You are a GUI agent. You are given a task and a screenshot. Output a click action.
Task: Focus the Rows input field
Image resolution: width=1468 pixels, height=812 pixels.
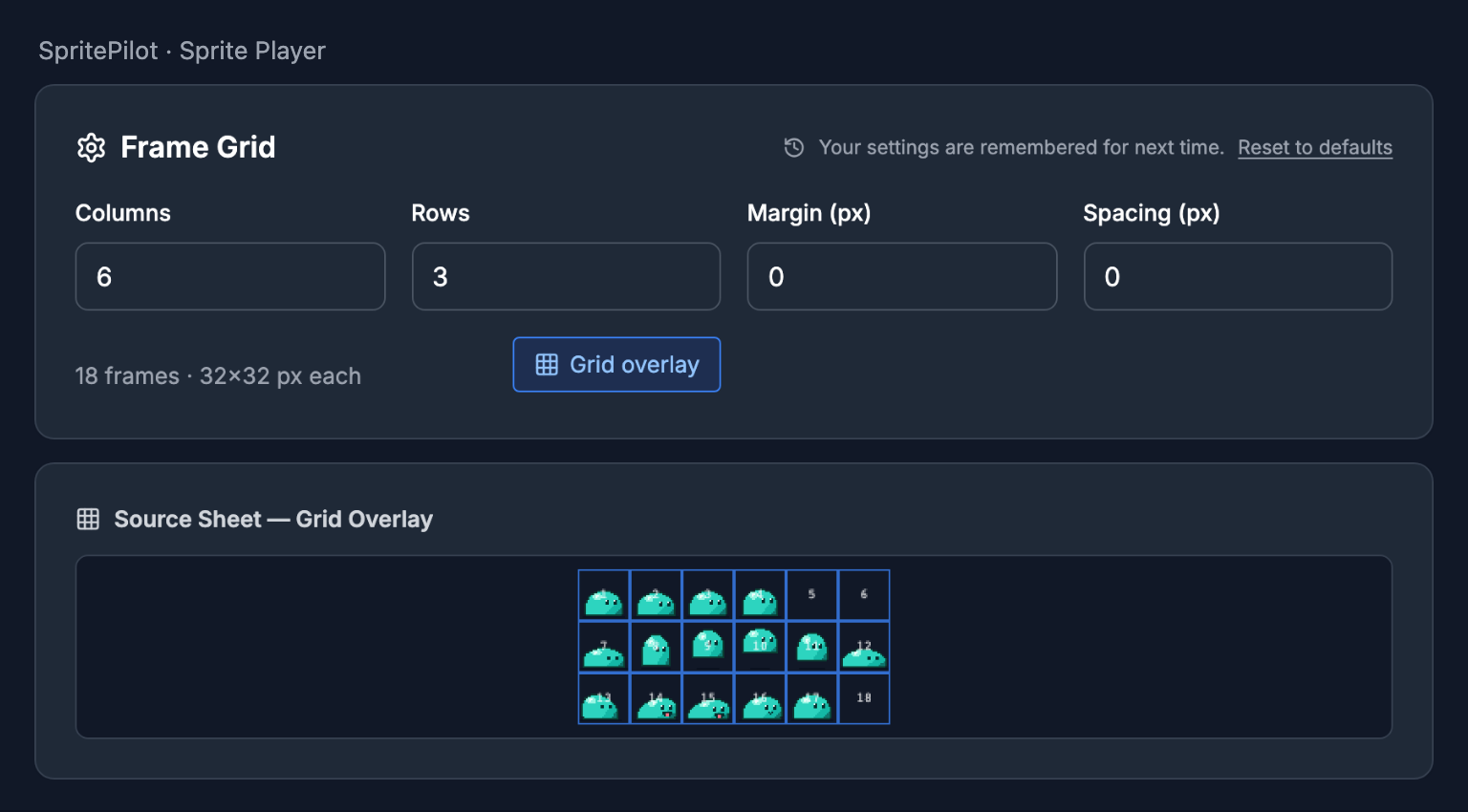tap(566, 276)
